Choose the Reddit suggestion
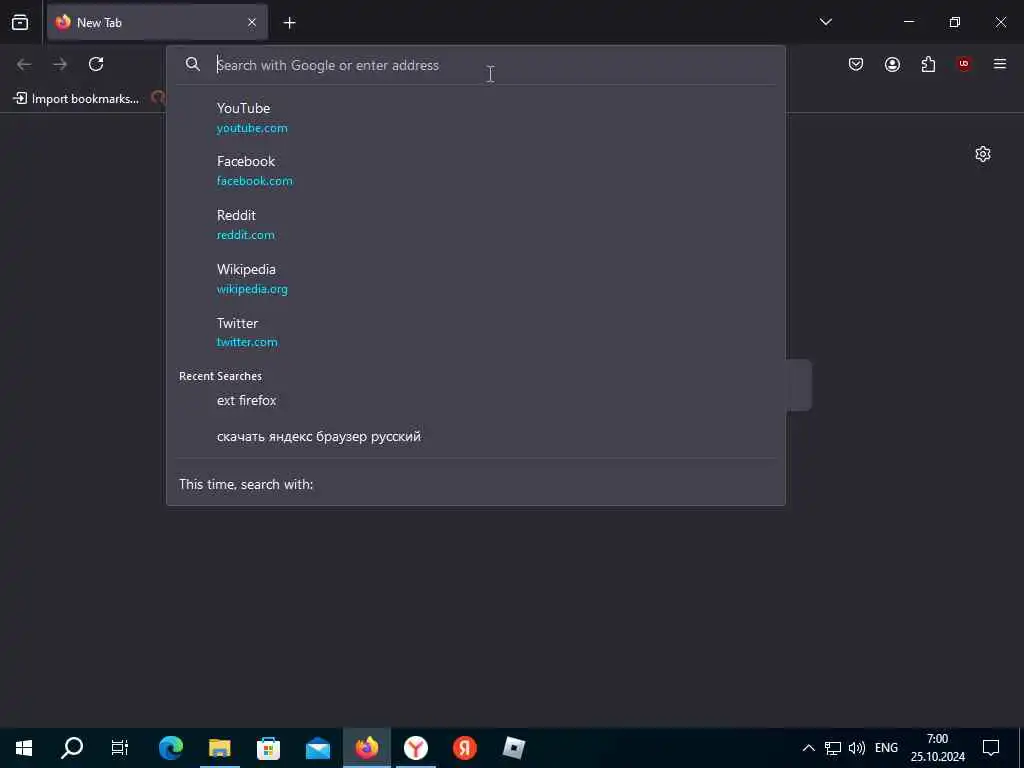Screen dimensions: 1024x768 pyautogui.click(x=475, y=225)
